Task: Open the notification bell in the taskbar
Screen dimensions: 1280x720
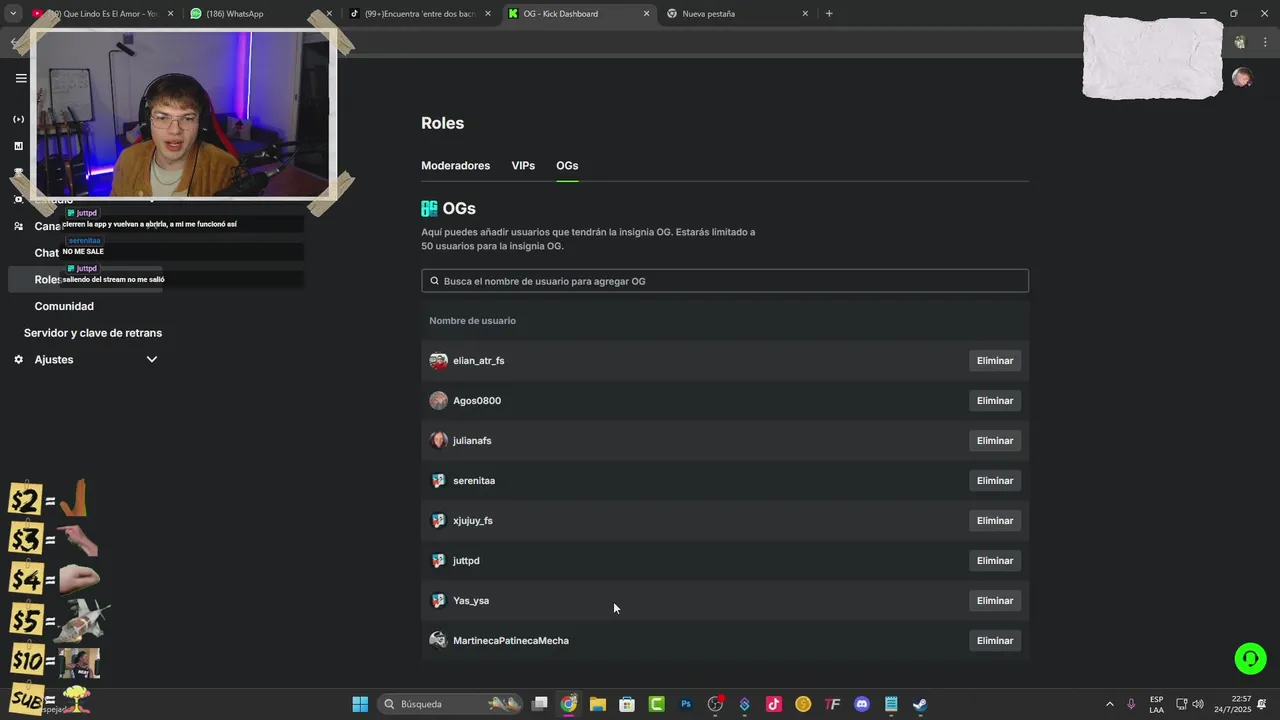Action: [x=1263, y=704]
